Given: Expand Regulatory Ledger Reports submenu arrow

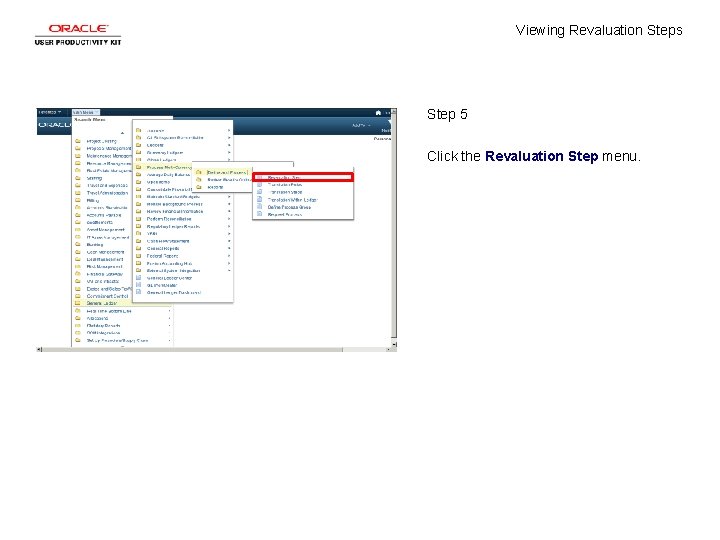Looking at the screenshot, I should click(229, 226).
